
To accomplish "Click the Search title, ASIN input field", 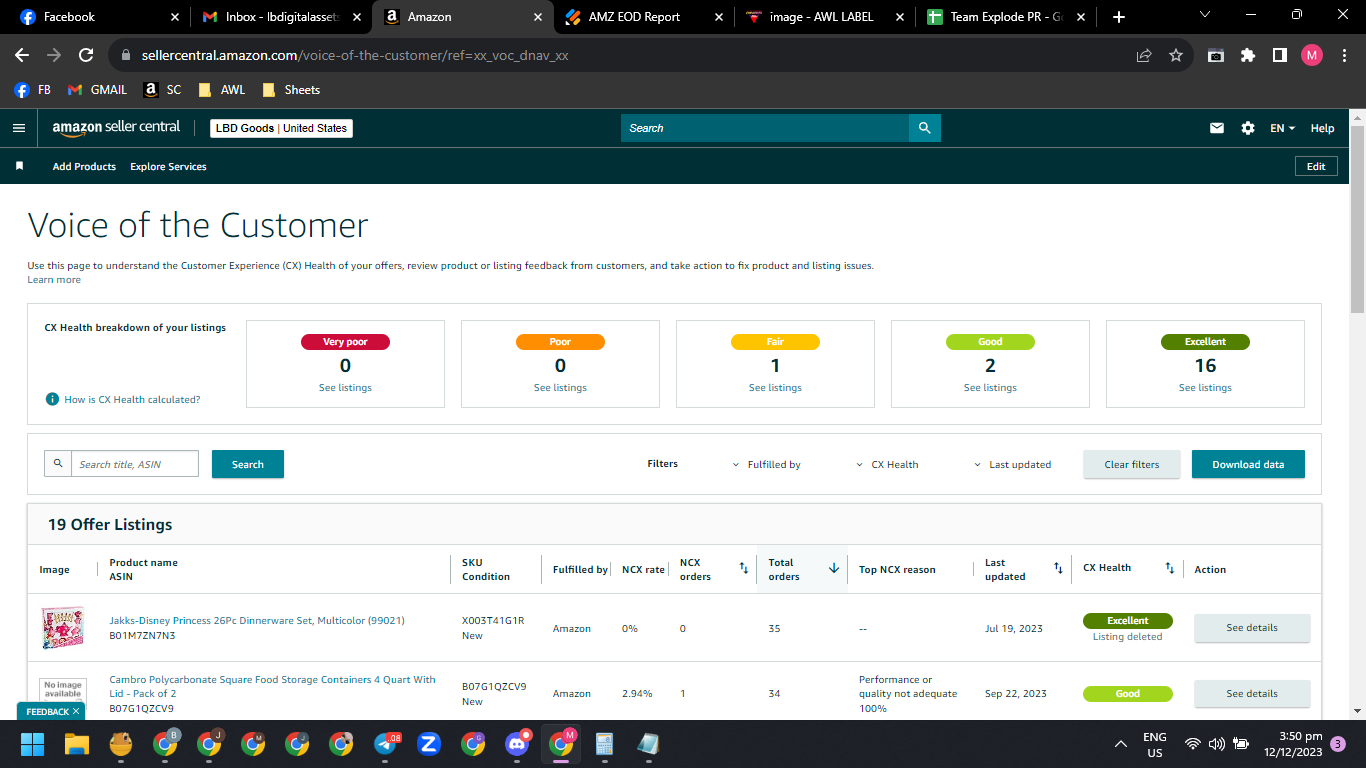I will coord(135,464).
